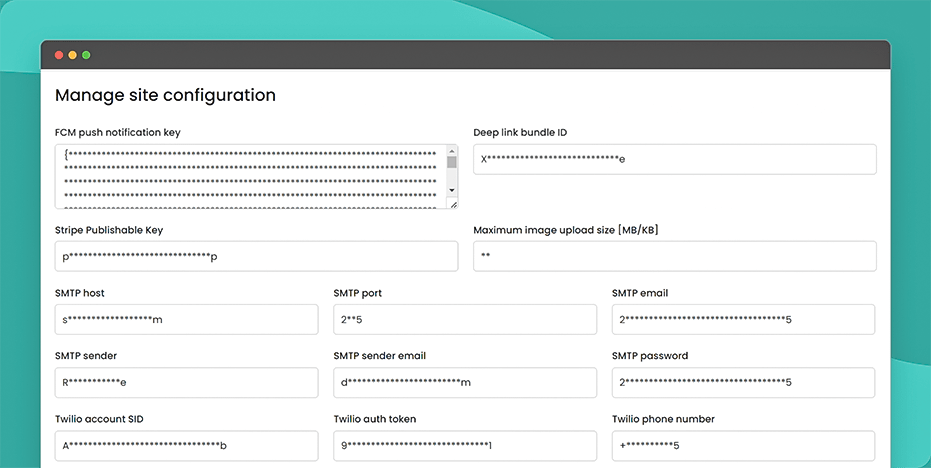Click the Twilio phone number label
The width and height of the screenshot is (931, 468).
click(663, 419)
